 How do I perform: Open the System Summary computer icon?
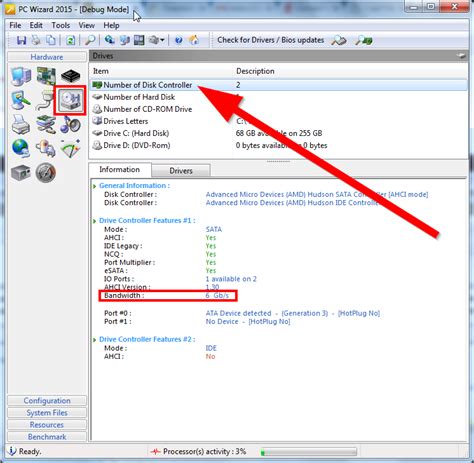point(21,76)
